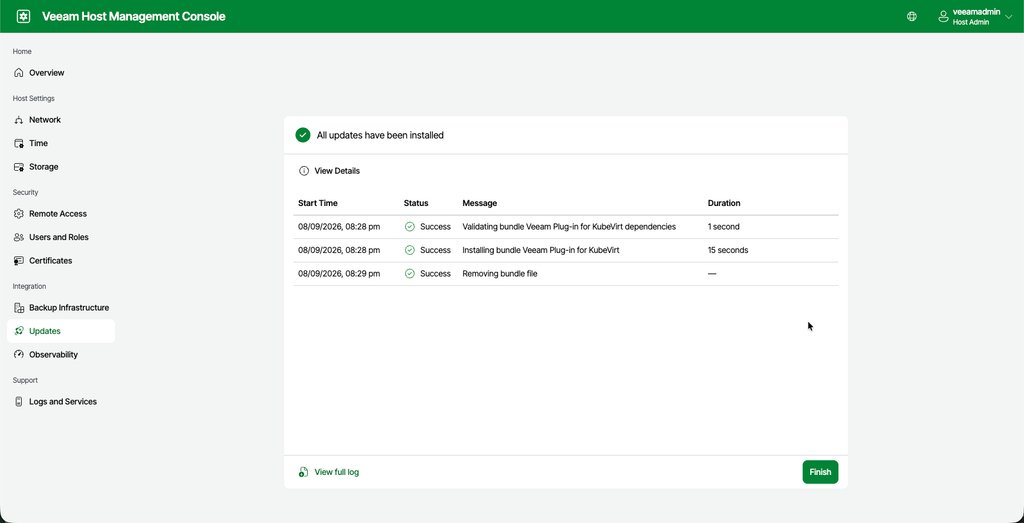Click the '08/09/2026, 08:29 pm' start time
Image resolution: width=1024 pixels, height=523 pixels.
[339, 274]
